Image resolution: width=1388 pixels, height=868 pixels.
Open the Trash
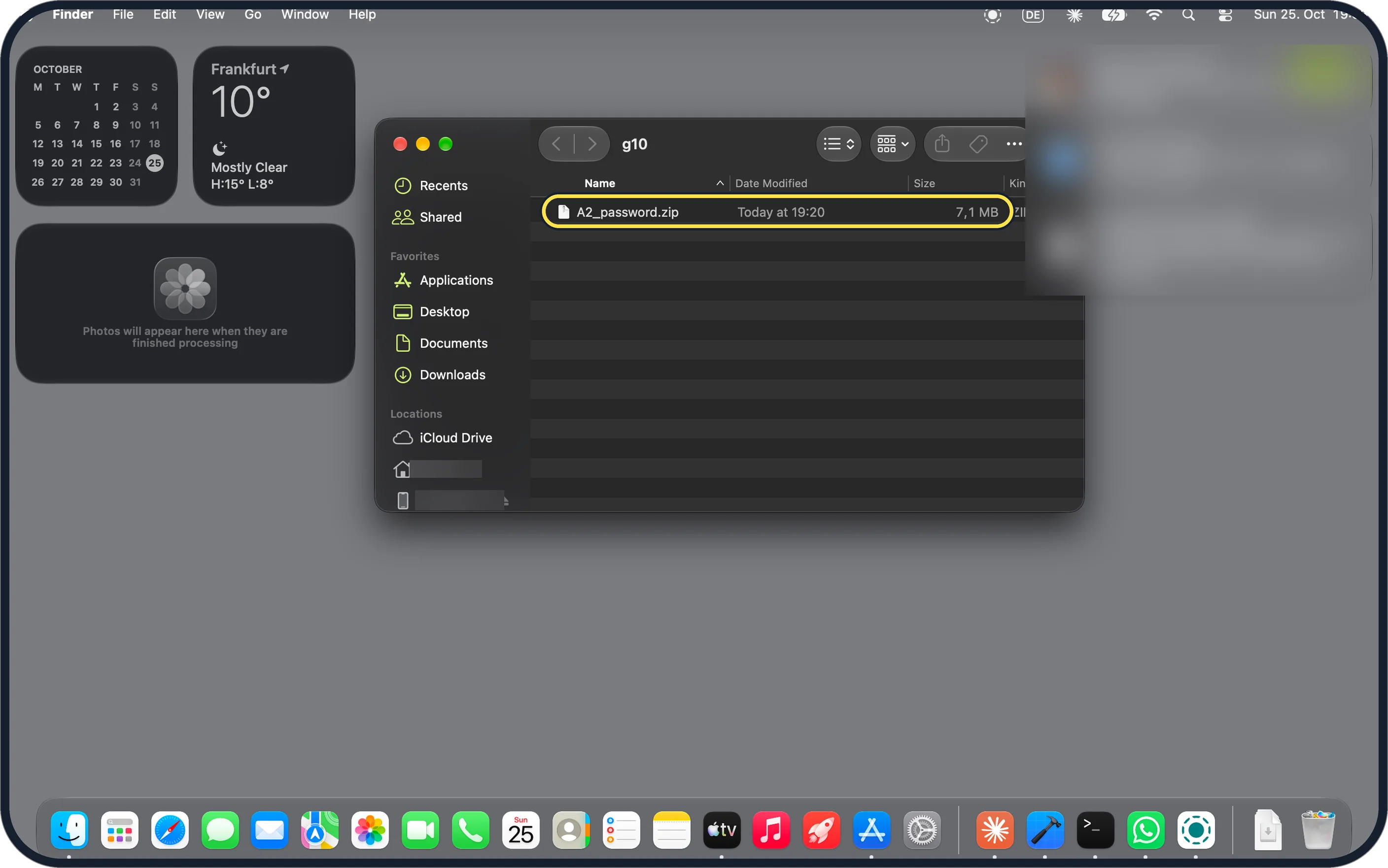pyautogui.click(x=1318, y=830)
